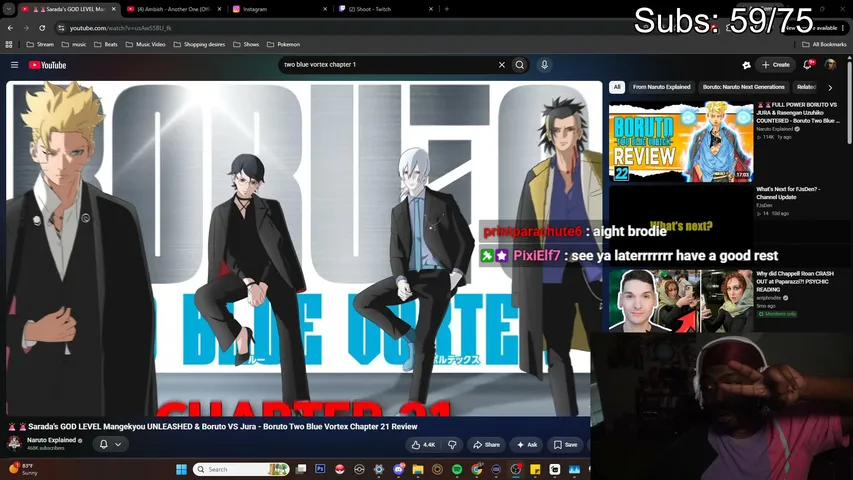Open Discord from the taskbar
The image size is (853, 480).
click(398, 469)
